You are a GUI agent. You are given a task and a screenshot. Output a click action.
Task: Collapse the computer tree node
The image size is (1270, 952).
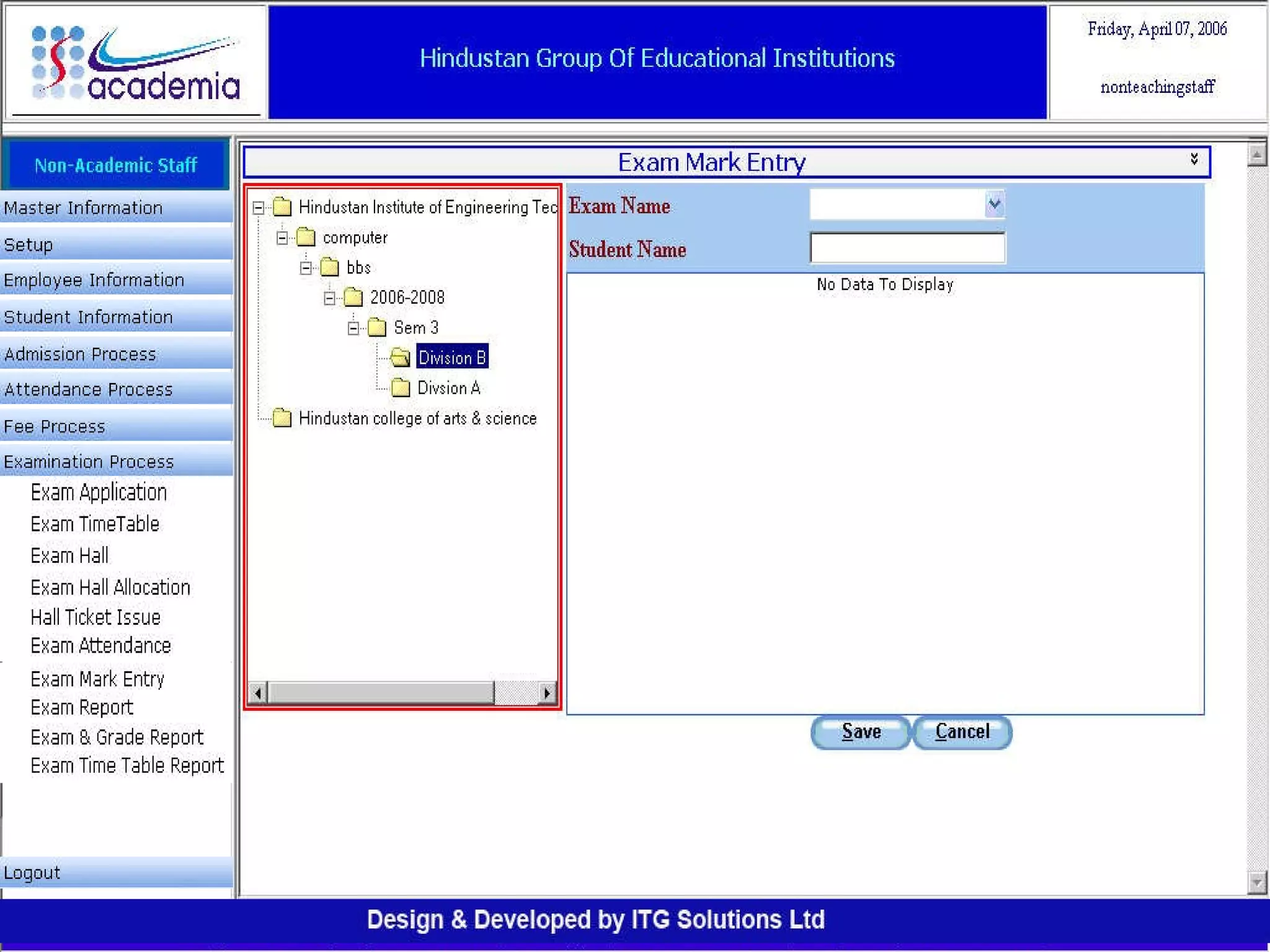point(282,238)
